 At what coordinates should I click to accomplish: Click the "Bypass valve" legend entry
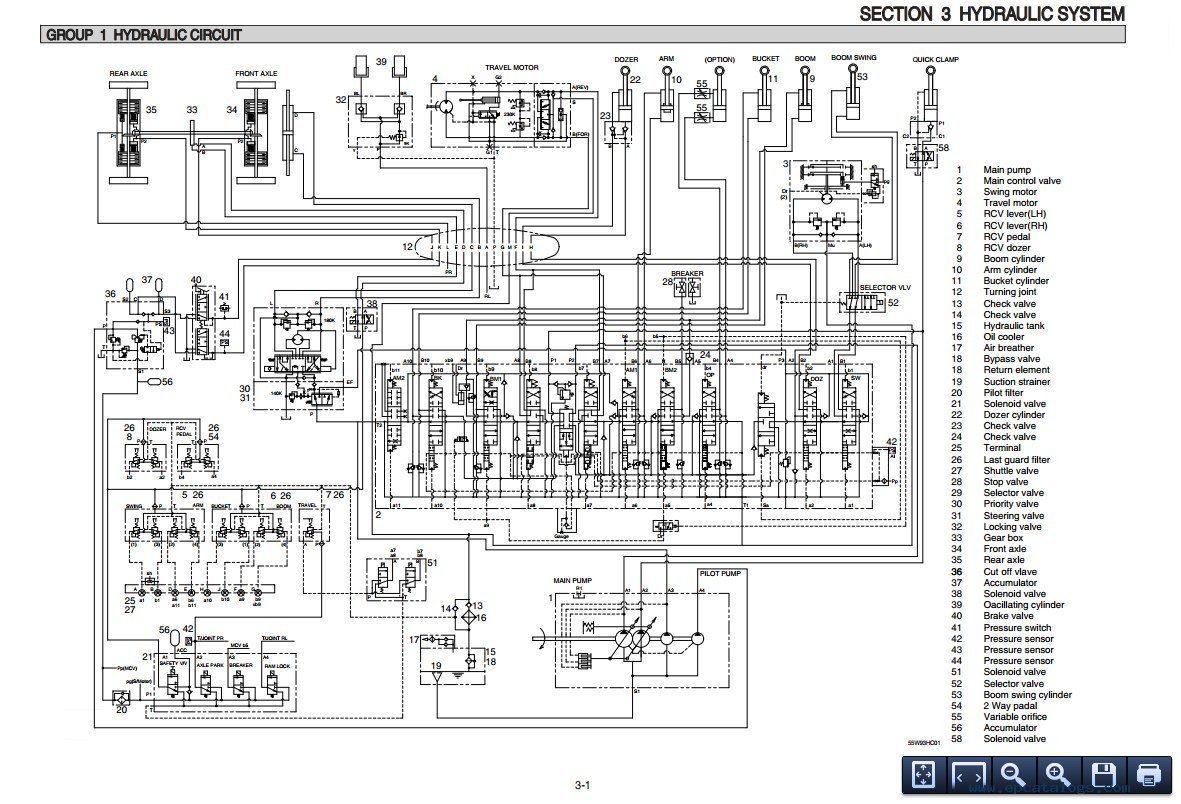tap(1012, 359)
